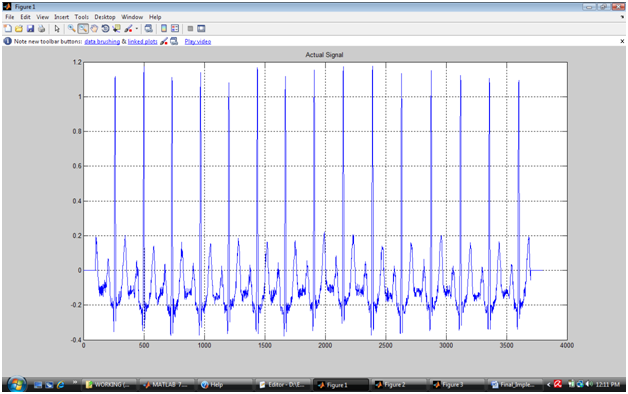Click the "Play video" link
The image size is (628, 394).
point(198,41)
